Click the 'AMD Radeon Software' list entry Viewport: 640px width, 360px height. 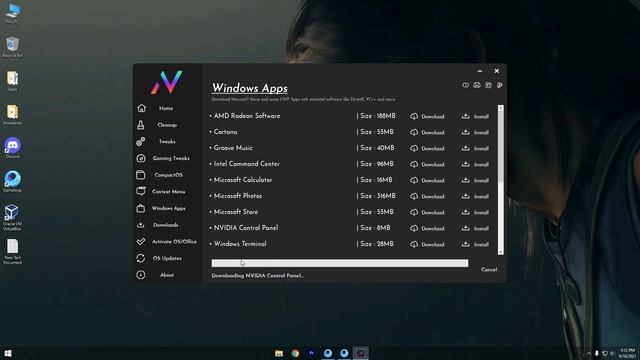247,116
